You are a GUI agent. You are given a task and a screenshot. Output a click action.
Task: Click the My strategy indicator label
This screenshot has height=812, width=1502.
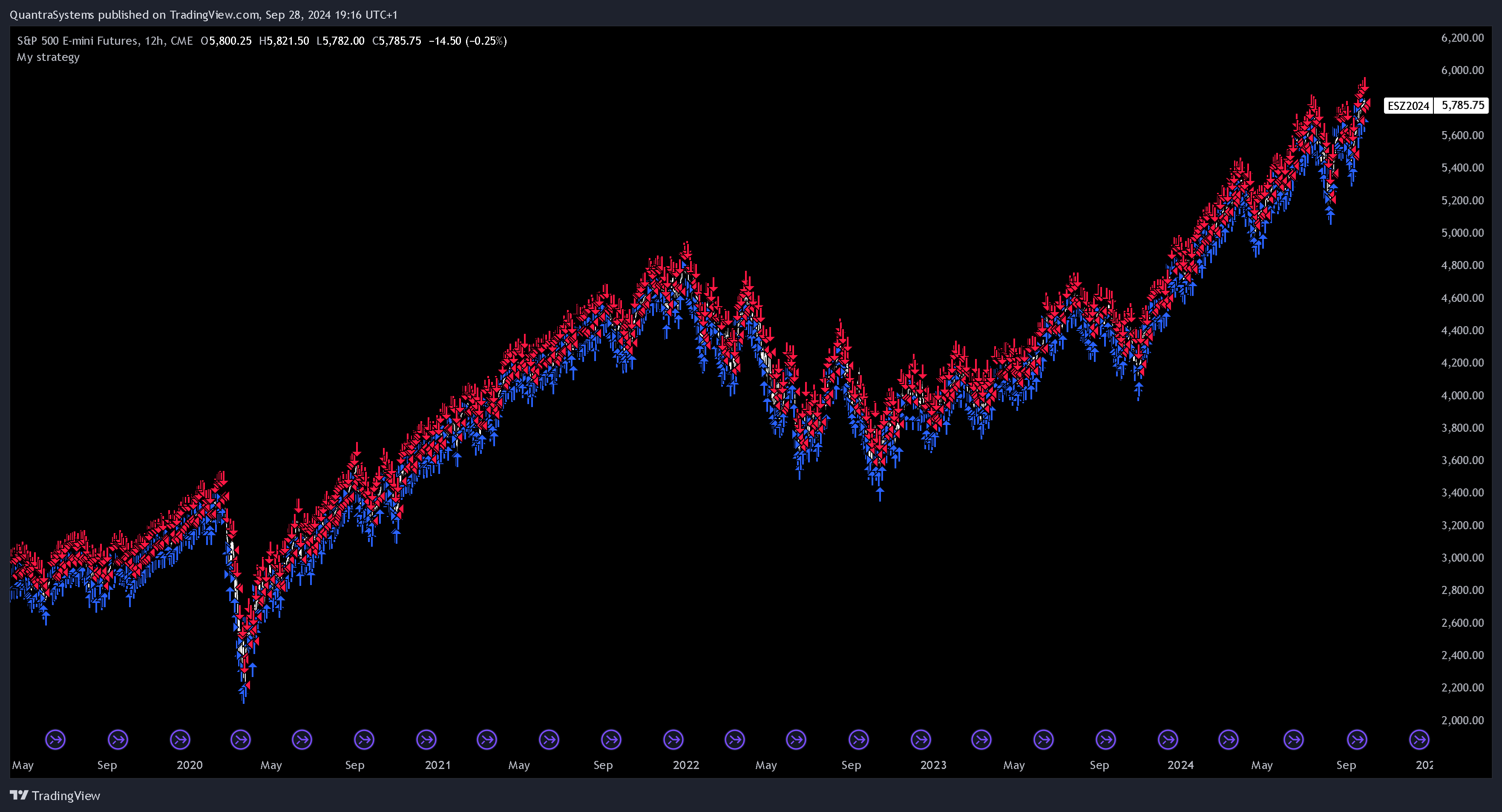click(49, 57)
